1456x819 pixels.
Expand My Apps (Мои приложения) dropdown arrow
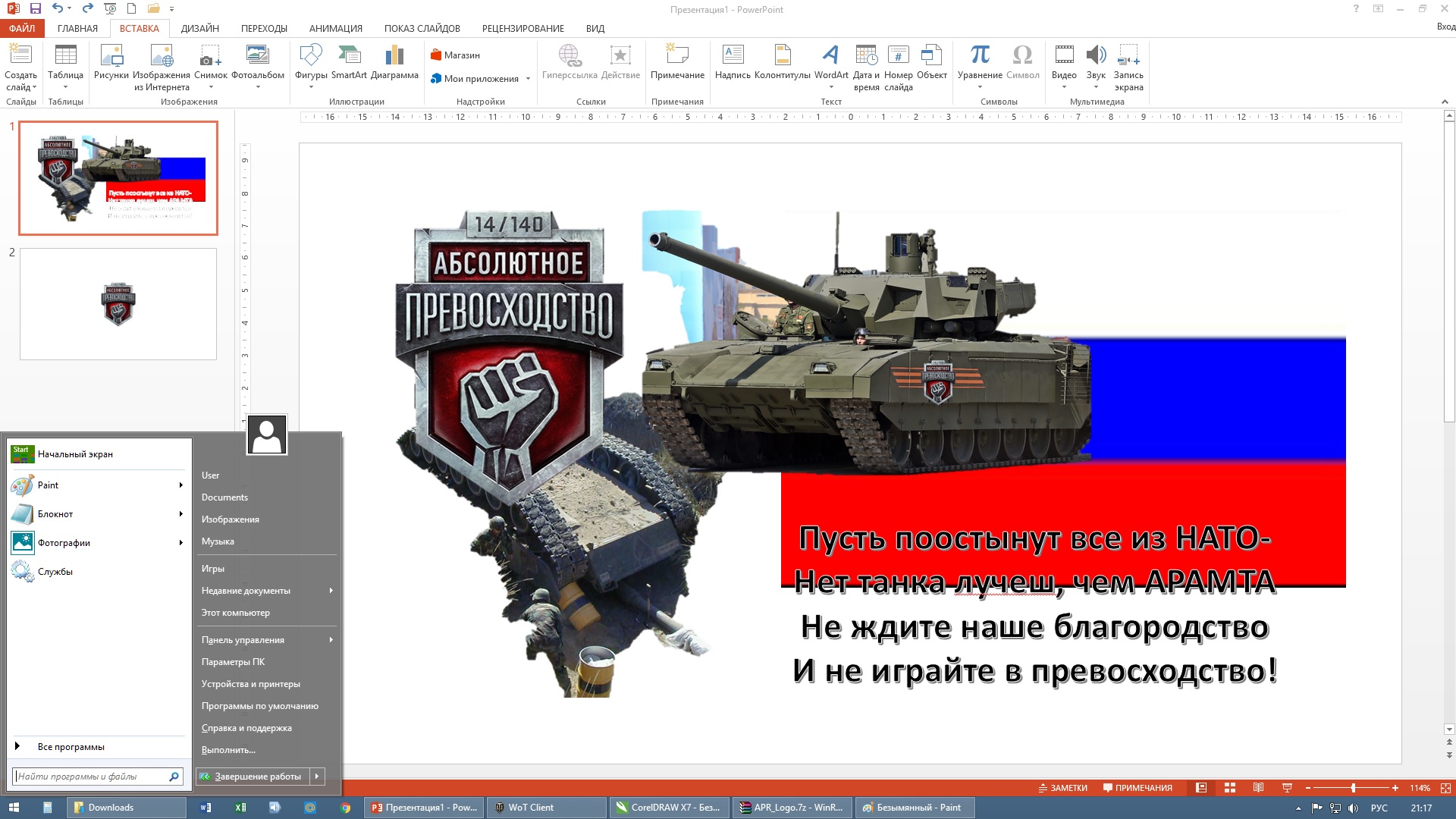pos(528,79)
